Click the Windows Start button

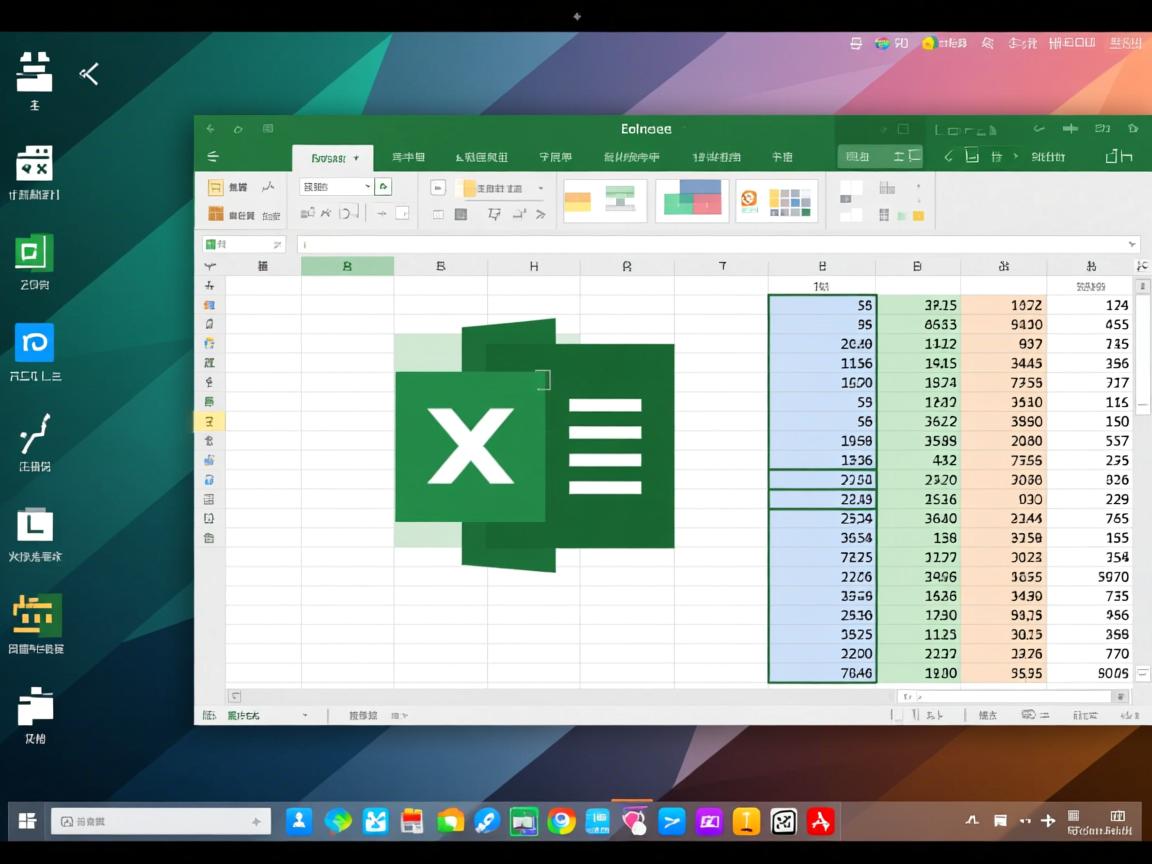[27, 821]
